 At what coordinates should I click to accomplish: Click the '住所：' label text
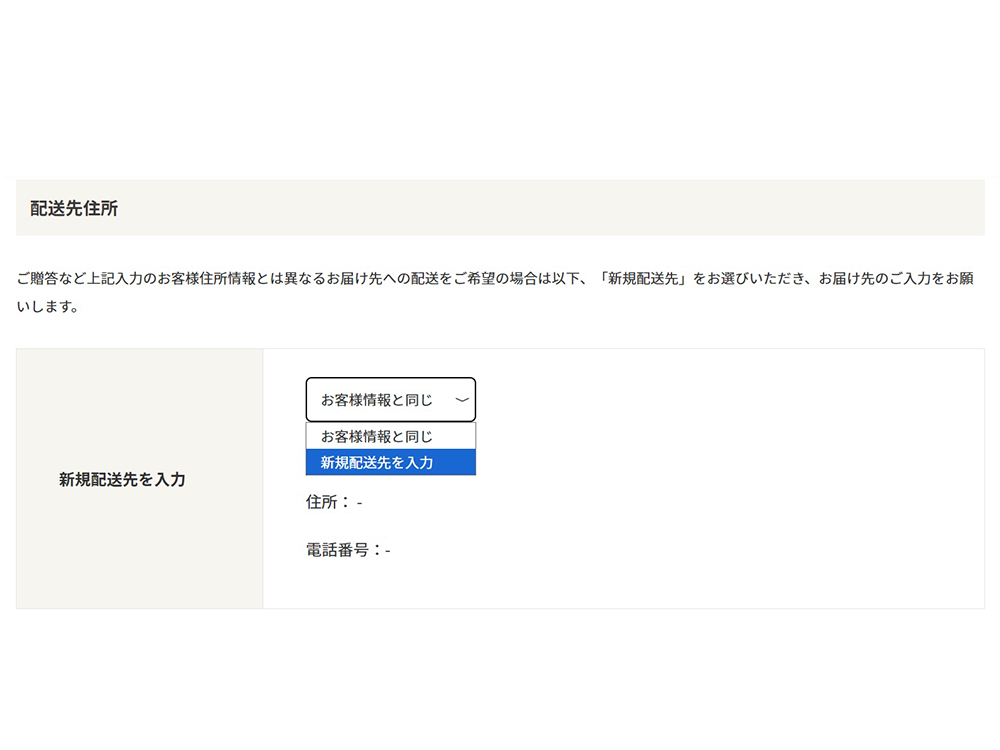click(328, 502)
